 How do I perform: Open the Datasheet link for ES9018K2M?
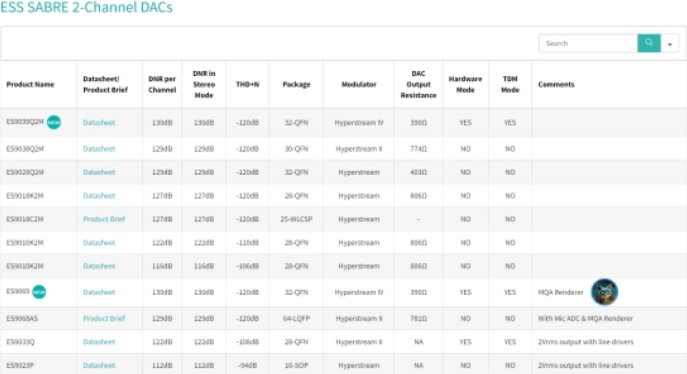99,196
